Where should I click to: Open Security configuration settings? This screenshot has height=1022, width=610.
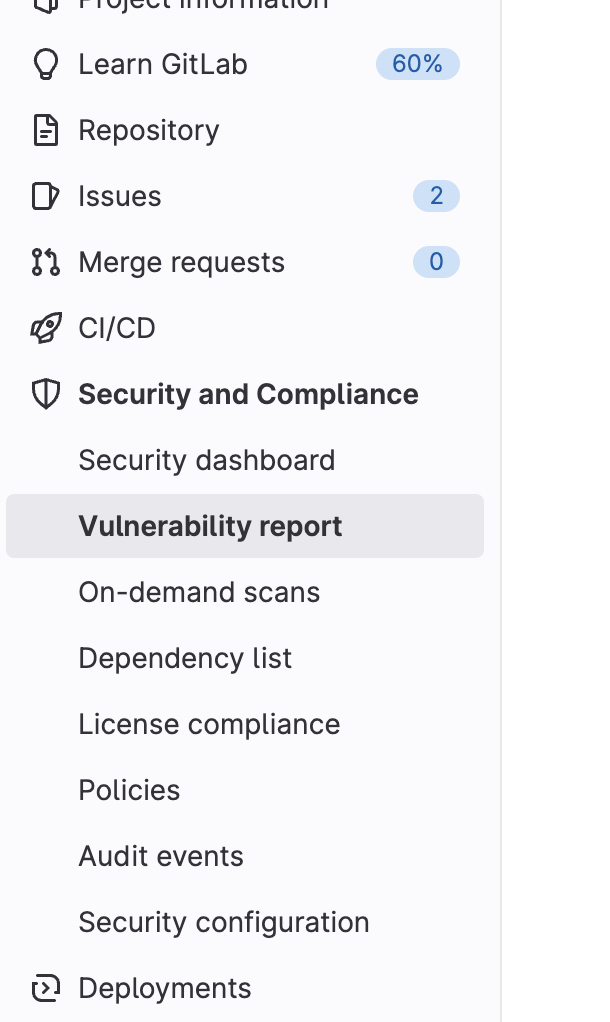pyautogui.click(x=224, y=922)
